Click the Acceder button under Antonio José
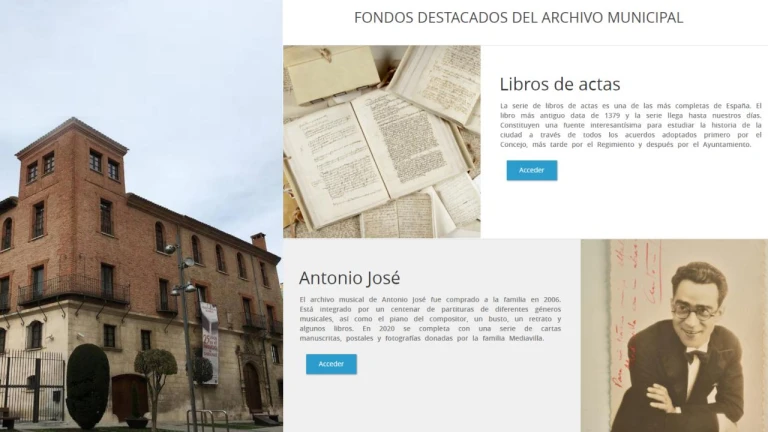This screenshot has width=768, height=432. (331, 364)
